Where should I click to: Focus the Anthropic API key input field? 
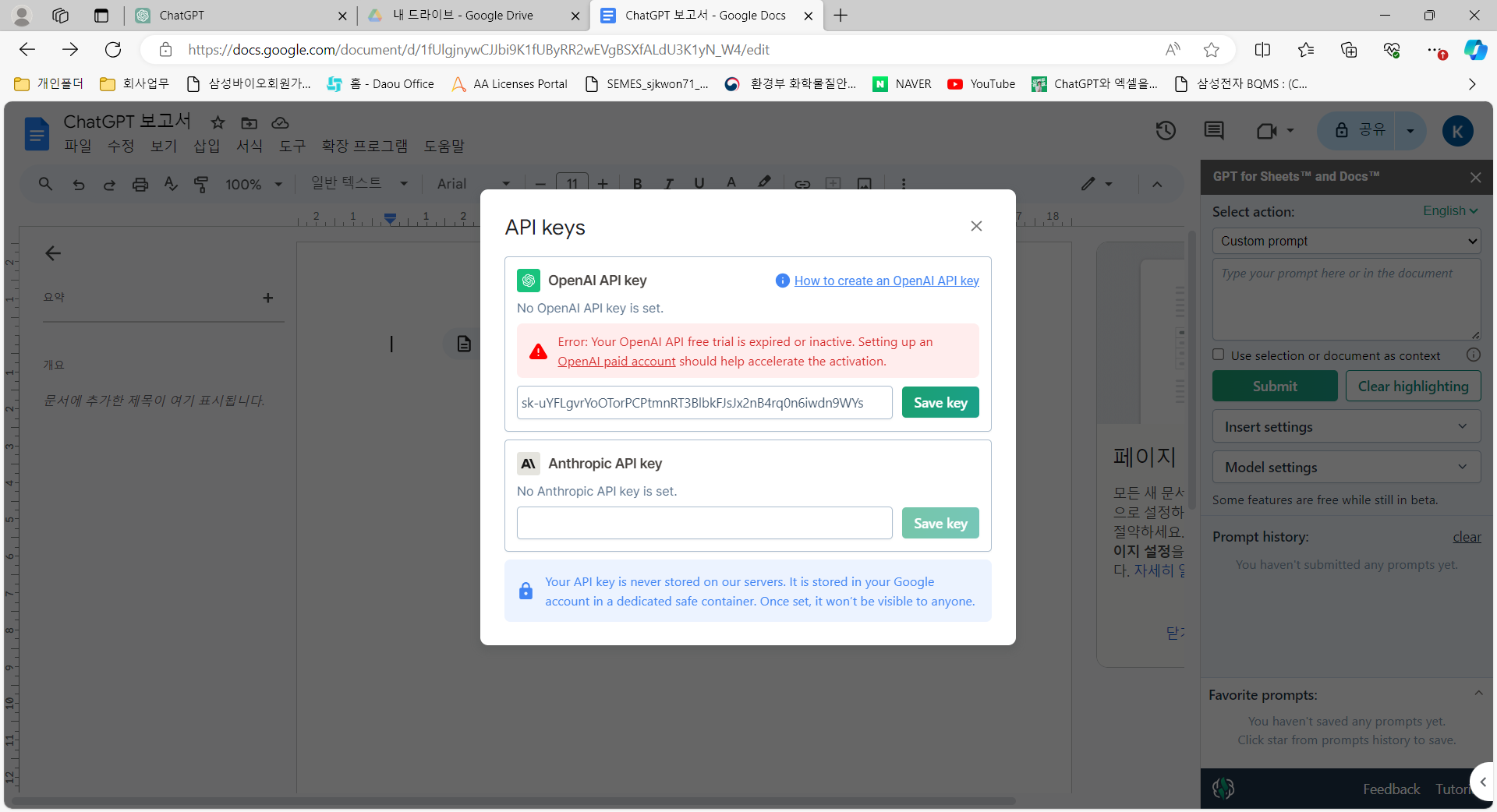[x=704, y=524]
